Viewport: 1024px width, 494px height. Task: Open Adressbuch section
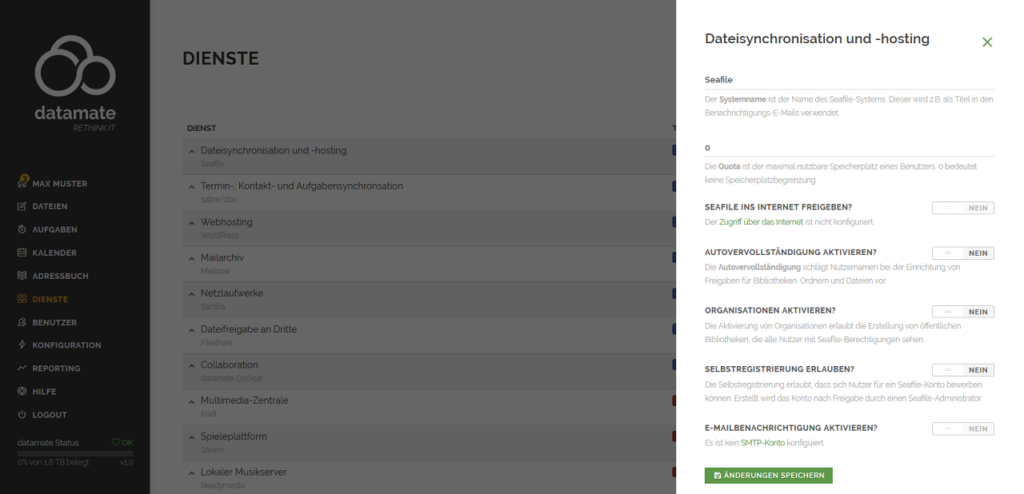pyautogui.click(x=60, y=276)
